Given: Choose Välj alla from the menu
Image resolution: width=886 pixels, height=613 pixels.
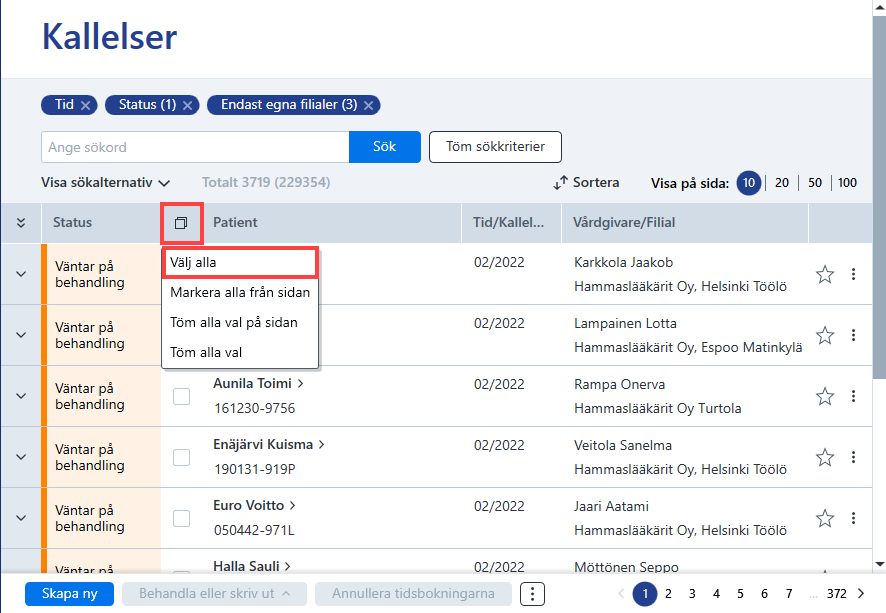Looking at the screenshot, I should pyautogui.click(x=240, y=262).
